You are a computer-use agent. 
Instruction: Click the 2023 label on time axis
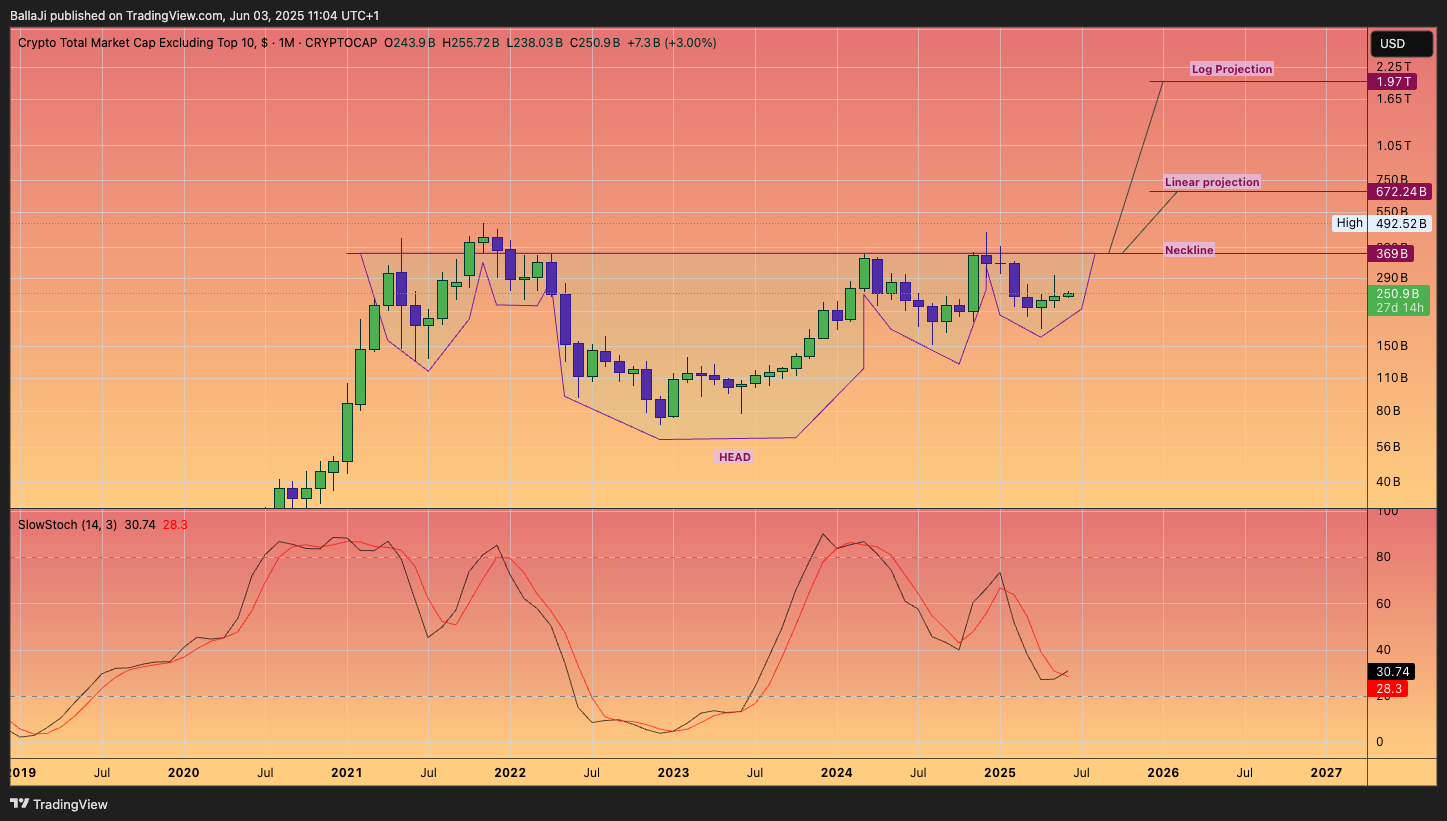coord(673,773)
